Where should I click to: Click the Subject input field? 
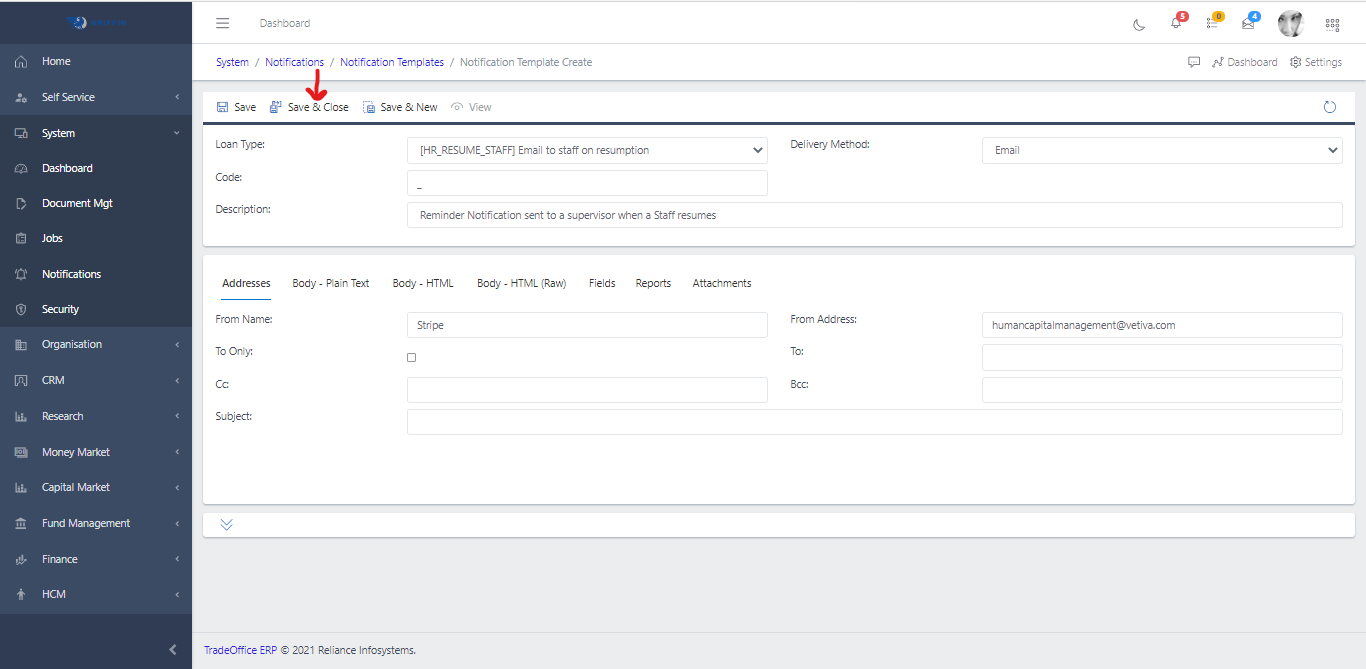(x=874, y=421)
